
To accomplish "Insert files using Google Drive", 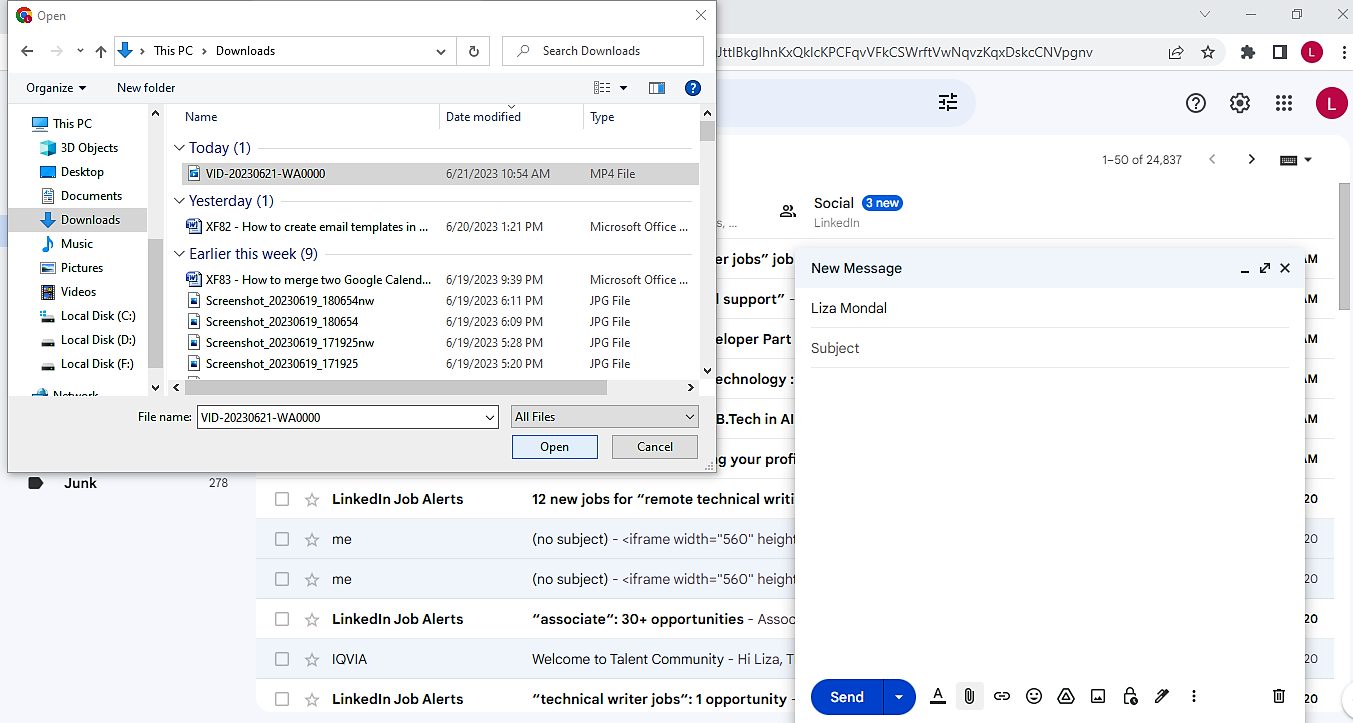I will pyautogui.click(x=1066, y=696).
